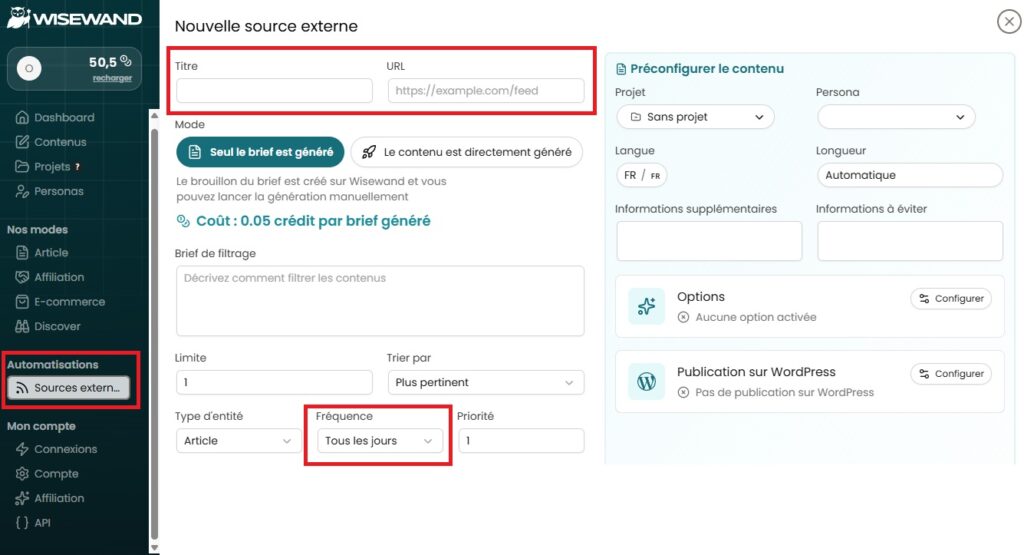This screenshot has width=1024, height=555.
Task: Open the Trier par dropdown
Action: (486, 383)
